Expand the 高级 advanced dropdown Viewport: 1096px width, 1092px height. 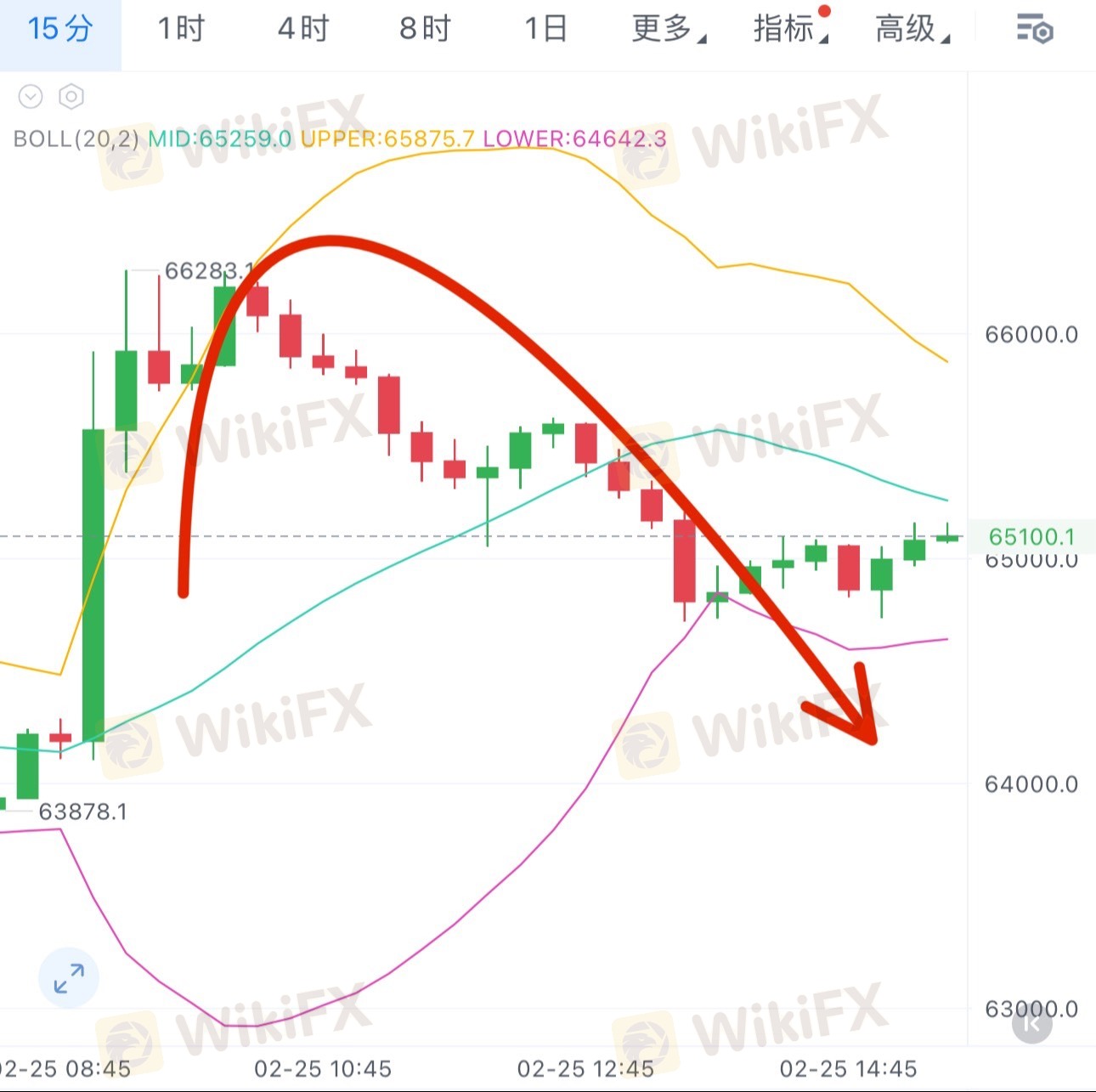click(x=912, y=30)
